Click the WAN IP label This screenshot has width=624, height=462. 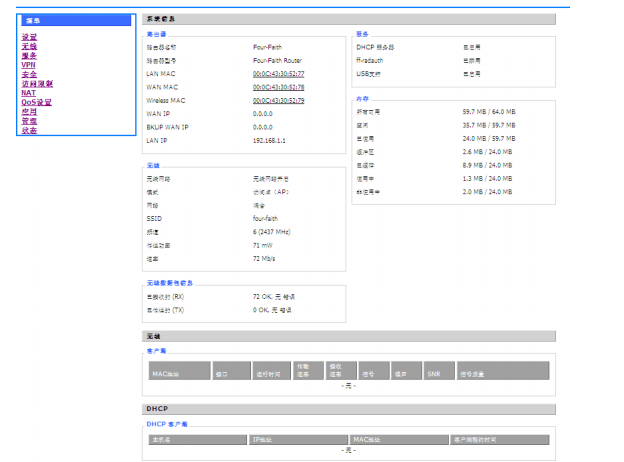158,114
